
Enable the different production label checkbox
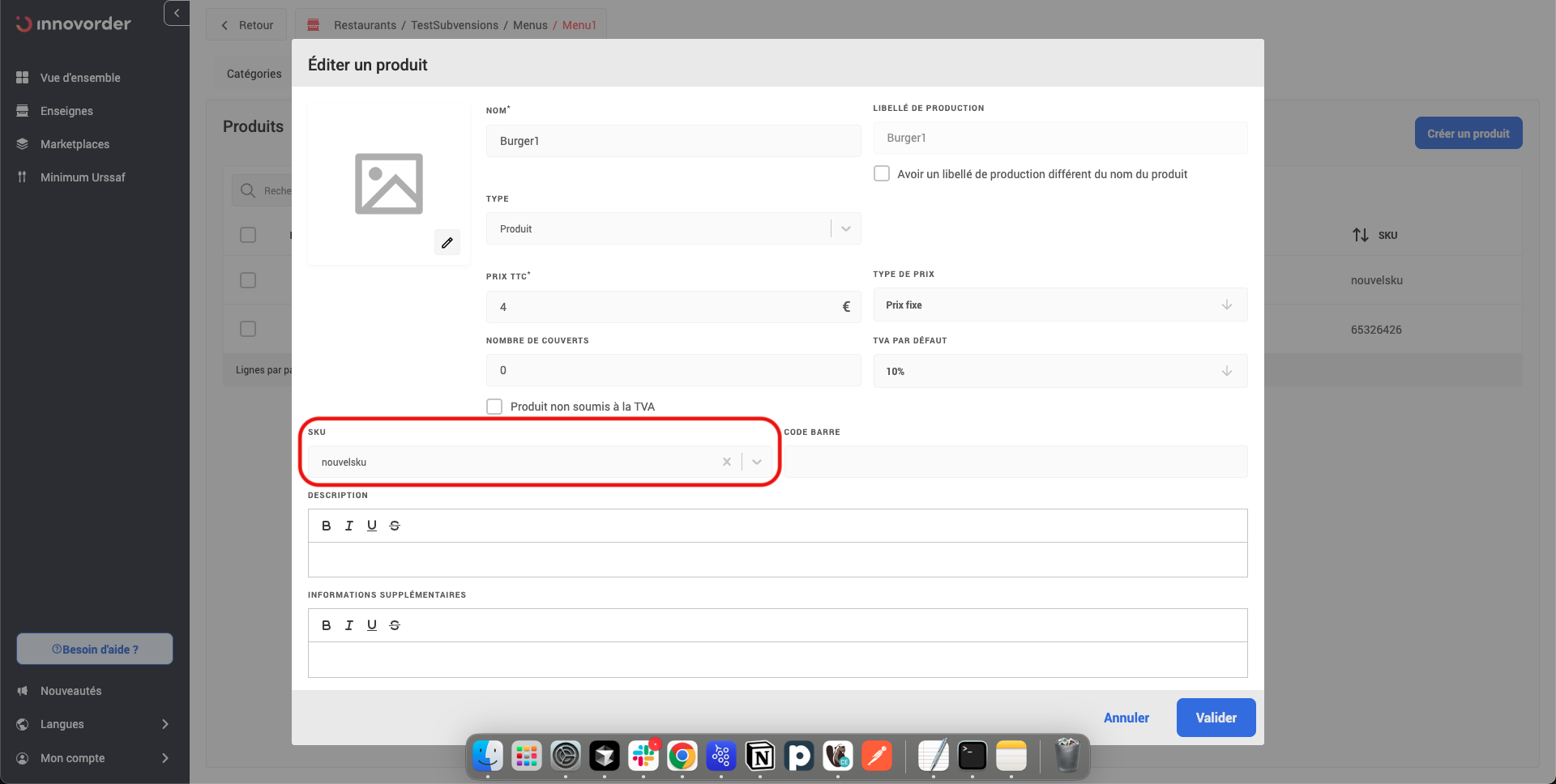click(882, 174)
